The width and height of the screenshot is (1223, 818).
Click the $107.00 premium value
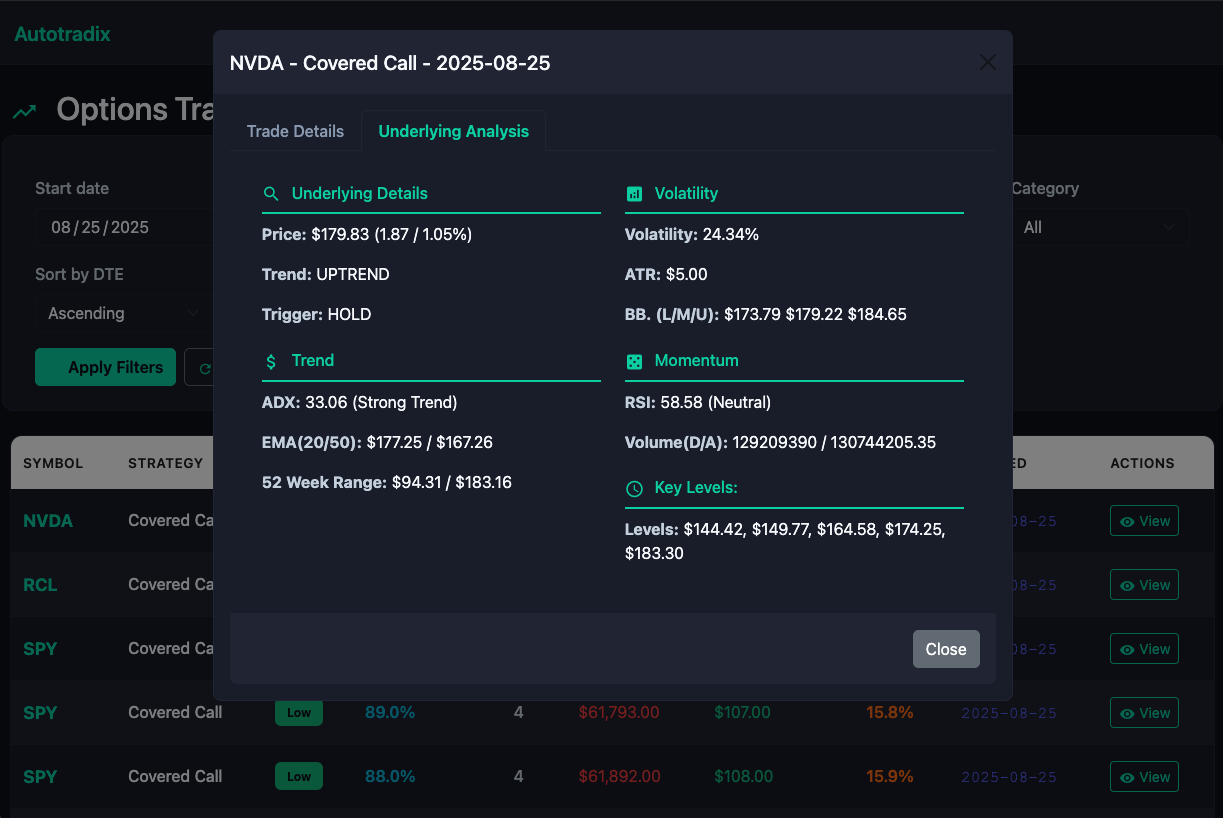coord(743,713)
